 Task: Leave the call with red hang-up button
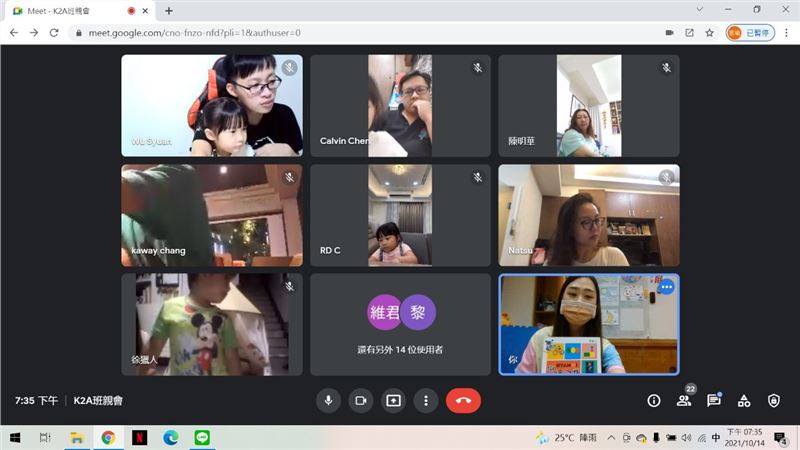(x=463, y=400)
